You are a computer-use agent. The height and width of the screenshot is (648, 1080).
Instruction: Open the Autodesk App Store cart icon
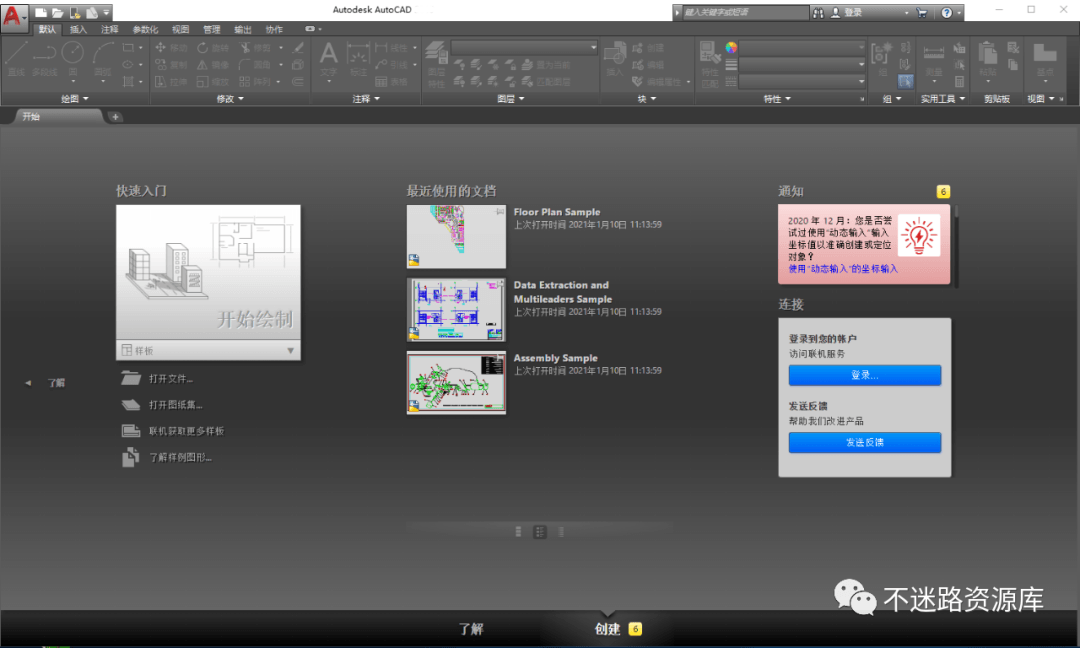click(x=922, y=12)
